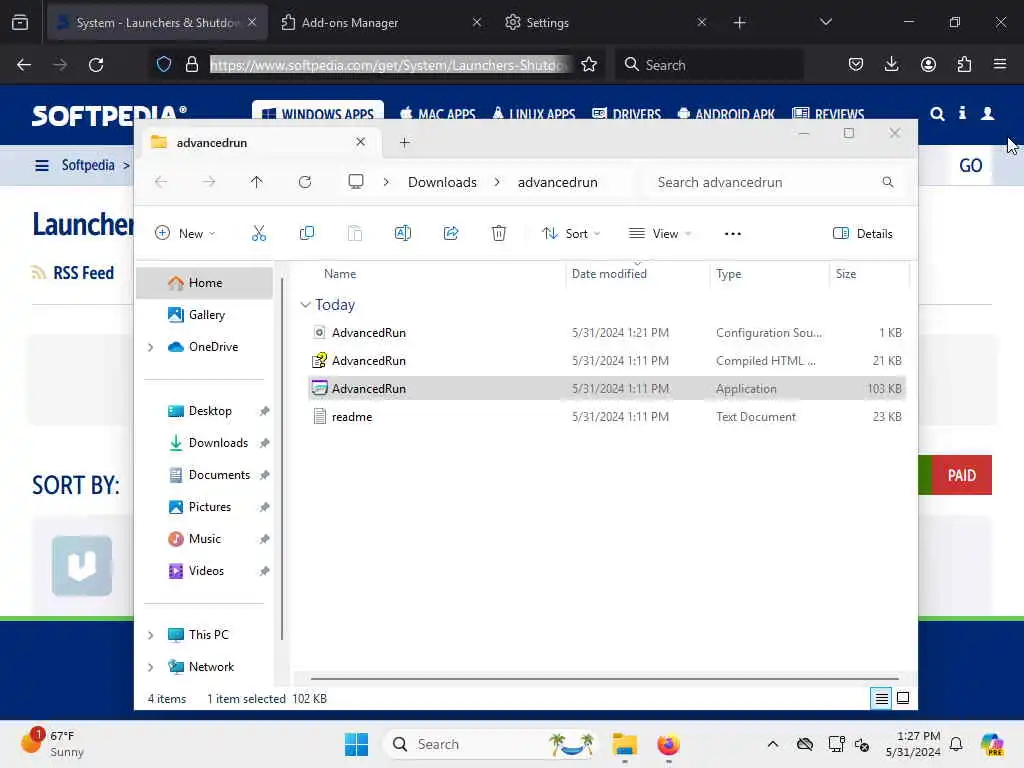The image size is (1024, 768).
Task: Open the Firefox application hamburger menu
Action: [x=1000, y=64]
